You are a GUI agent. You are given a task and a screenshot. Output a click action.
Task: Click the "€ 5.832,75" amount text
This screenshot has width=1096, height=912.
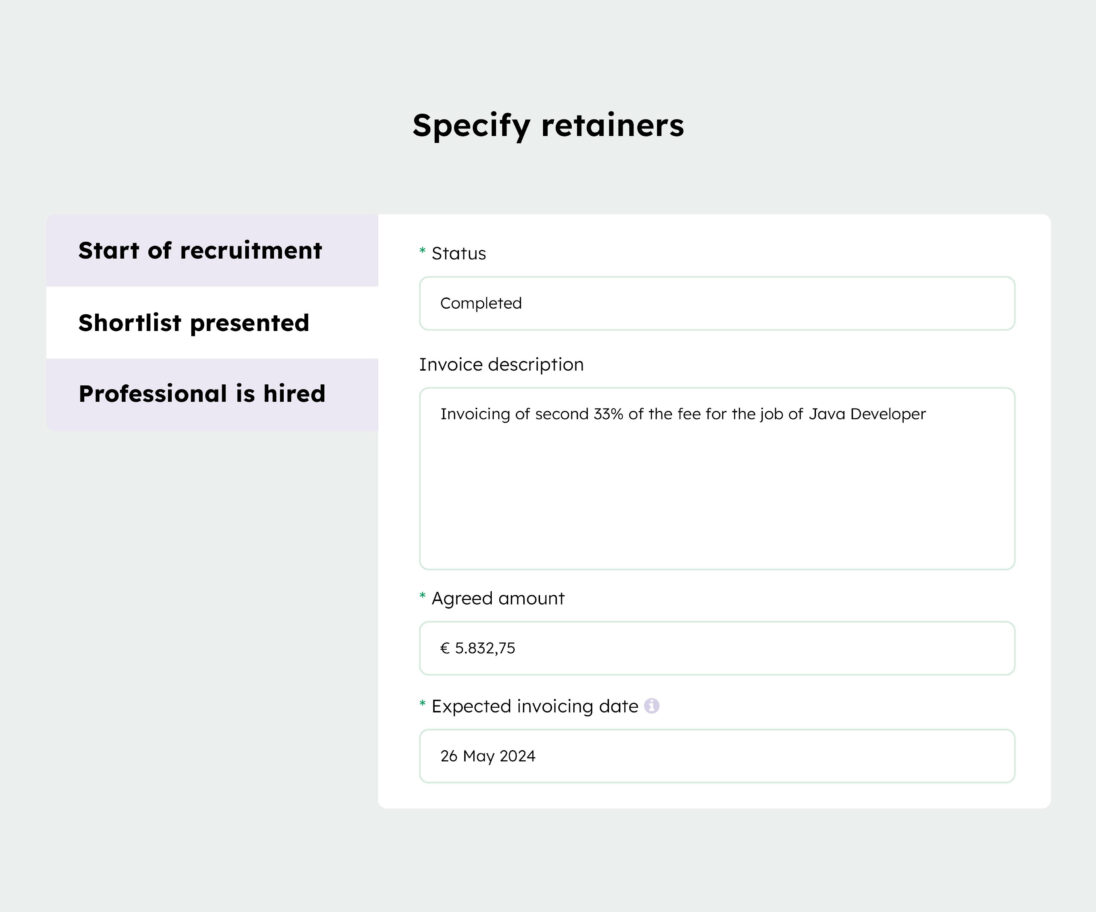coord(478,647)
